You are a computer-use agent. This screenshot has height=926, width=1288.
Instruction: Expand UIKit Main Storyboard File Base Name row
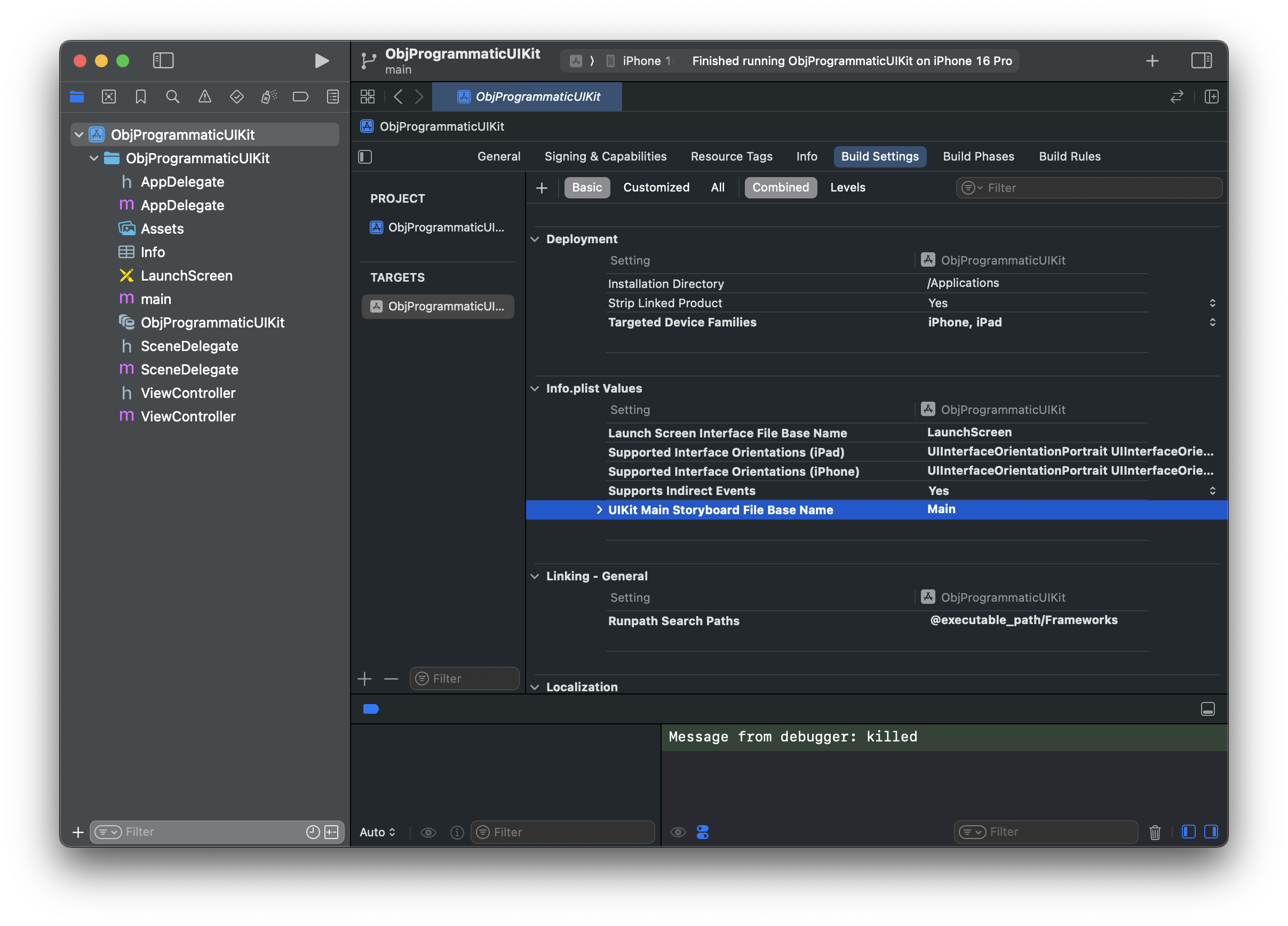click(599, 510)
